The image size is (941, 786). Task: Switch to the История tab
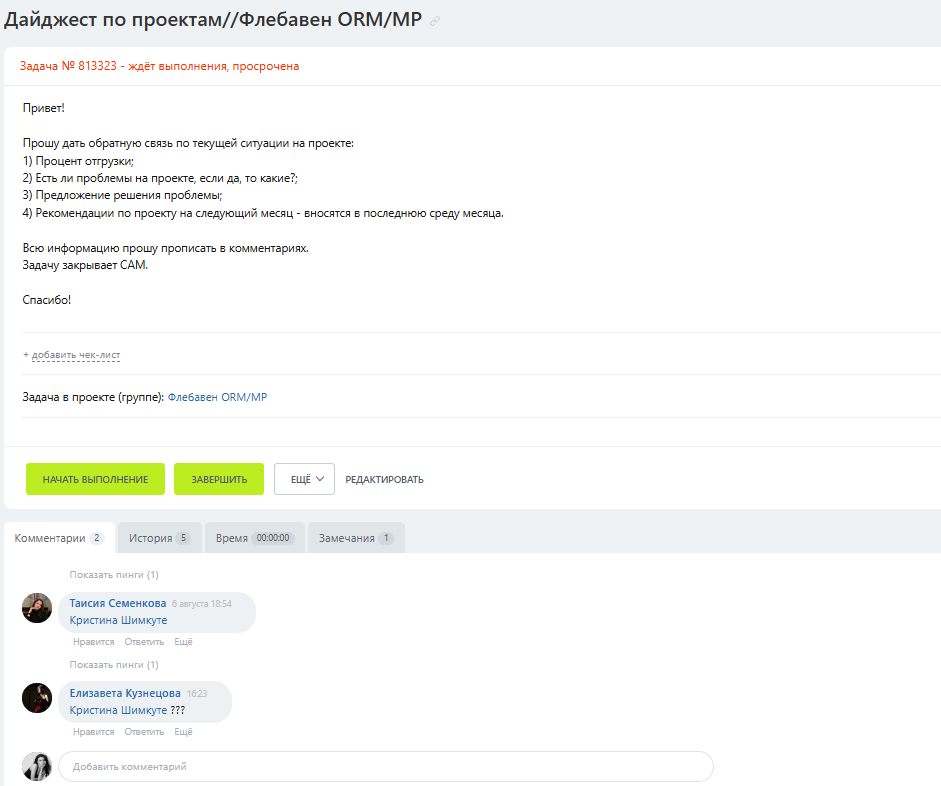pyautogui.click(x=160, y=538)
